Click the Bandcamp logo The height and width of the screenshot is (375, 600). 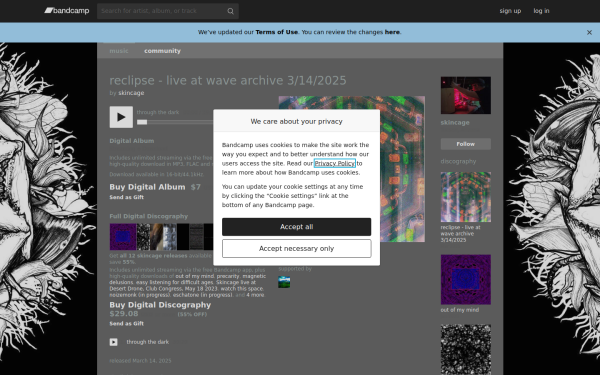[67, 11]
